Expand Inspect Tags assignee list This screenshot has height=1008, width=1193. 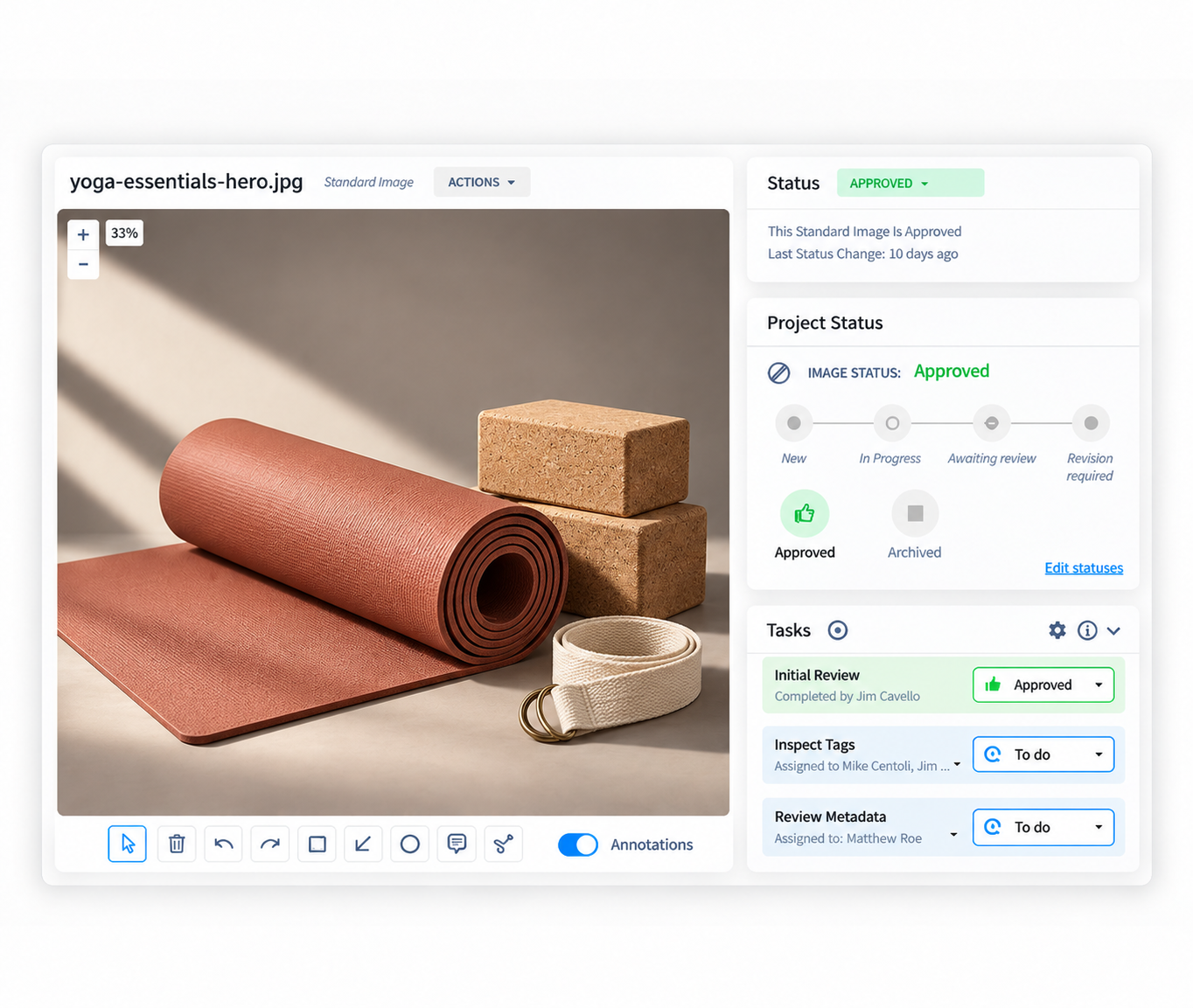[957, 765]
